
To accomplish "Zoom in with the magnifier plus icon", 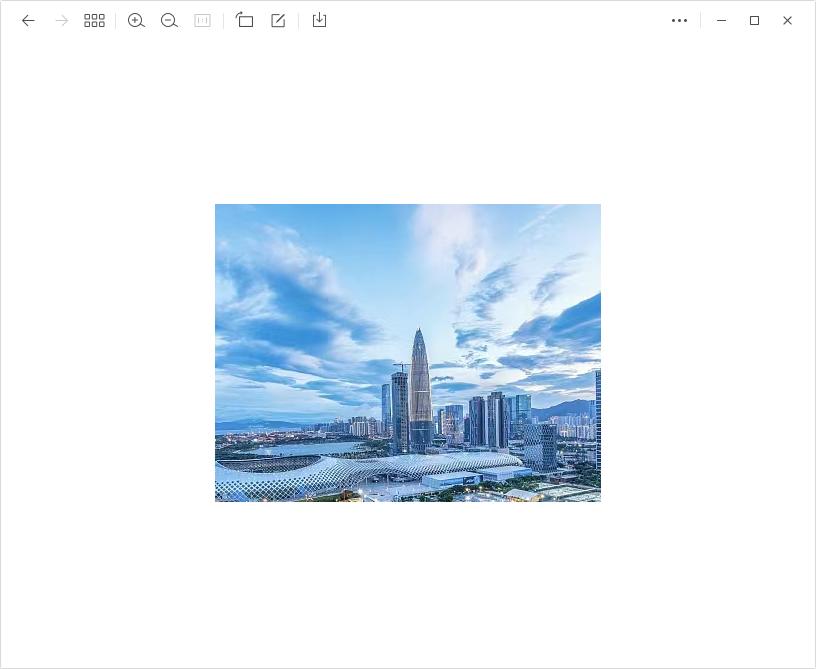I will 136,21.
